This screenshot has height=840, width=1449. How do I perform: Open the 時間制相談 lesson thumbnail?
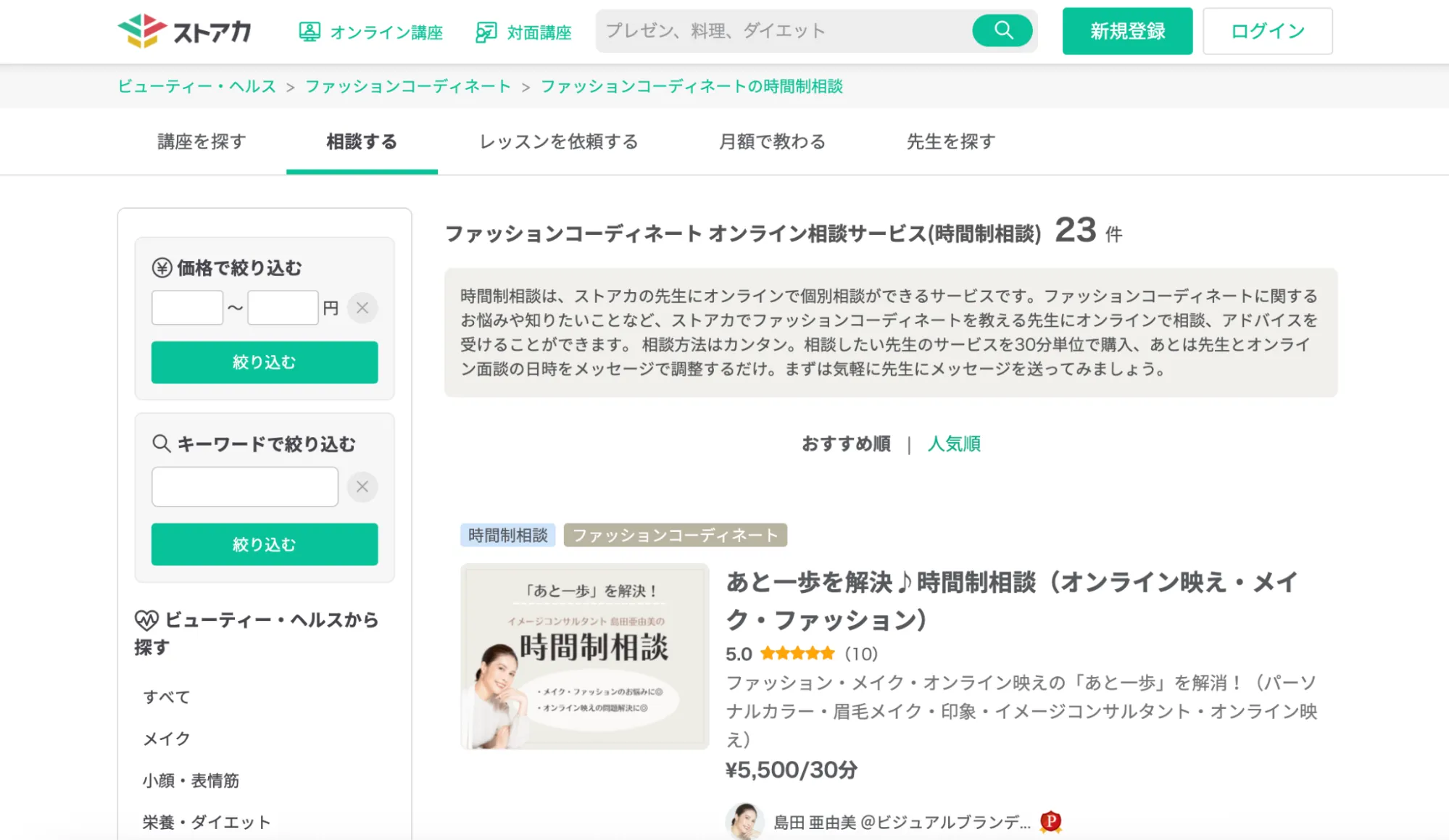coord(584,657)
